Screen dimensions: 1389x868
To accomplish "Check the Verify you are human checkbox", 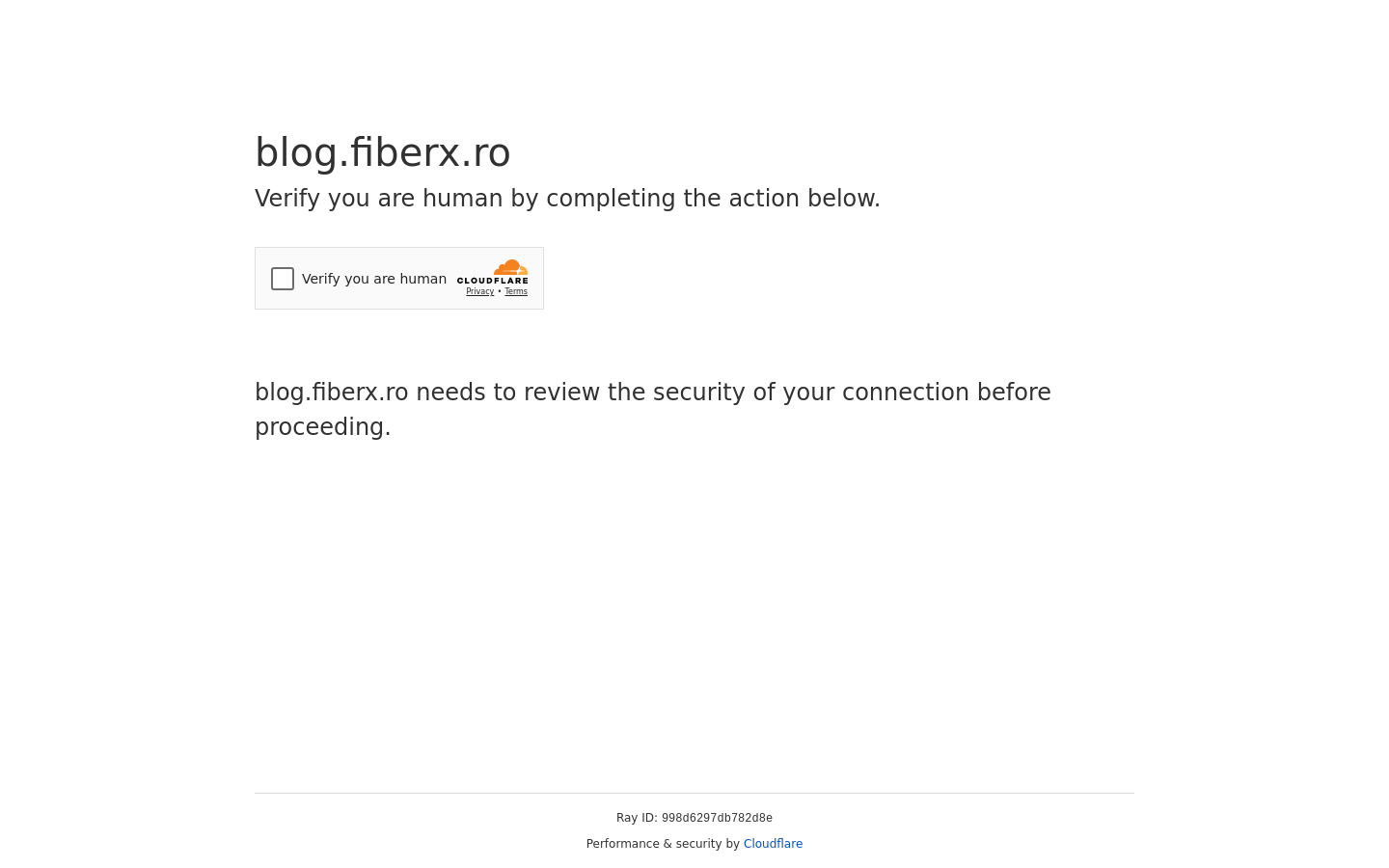I will coord(283,279).
